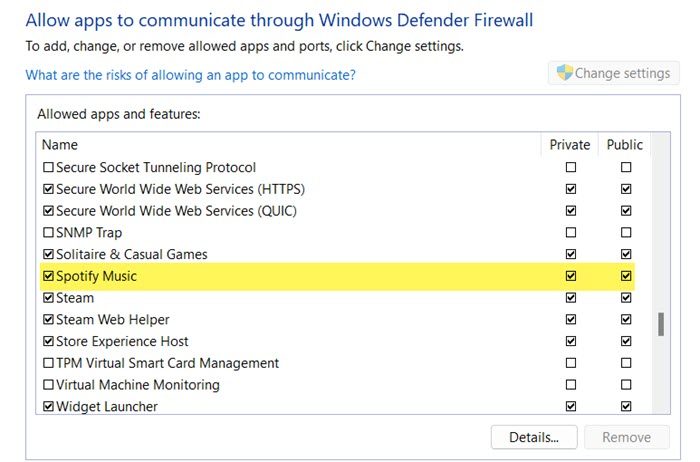The width and height of the screenshot is (700, 462).
Task: Toggle Spotify Music Public checkbox
Action: pos(626,276)
